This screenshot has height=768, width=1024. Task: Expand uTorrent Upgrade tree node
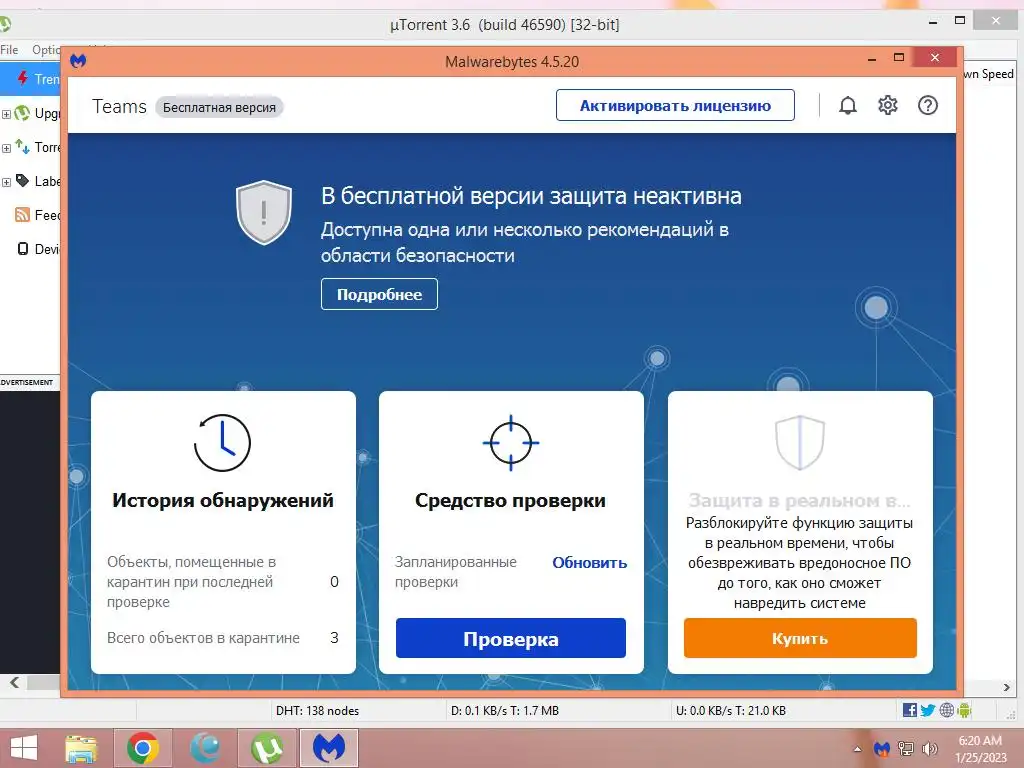7,114
